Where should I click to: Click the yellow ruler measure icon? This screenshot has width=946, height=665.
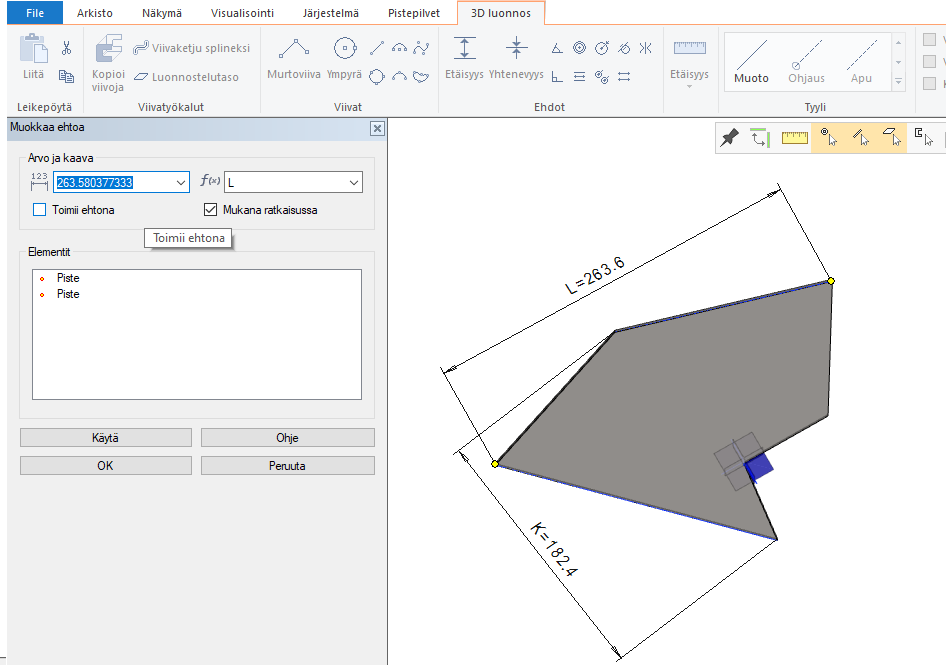(x=794, y=138)
